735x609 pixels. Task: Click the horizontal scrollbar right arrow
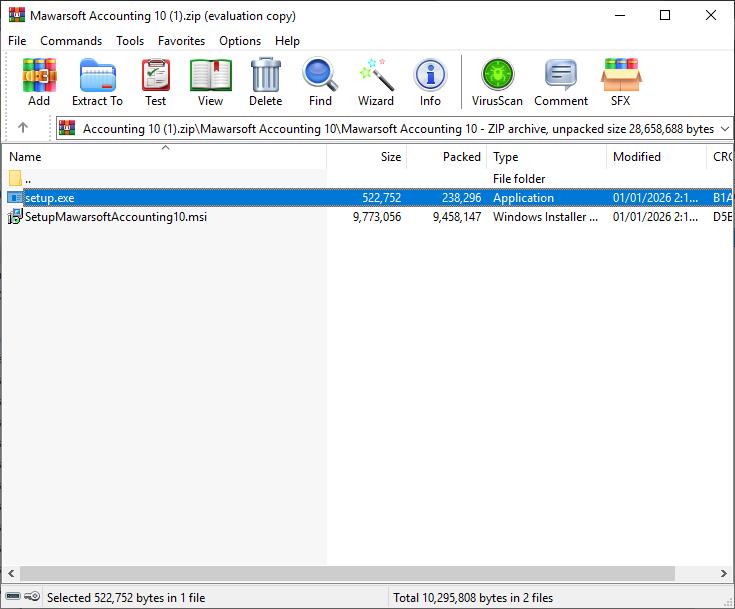[x=725, y=574]
